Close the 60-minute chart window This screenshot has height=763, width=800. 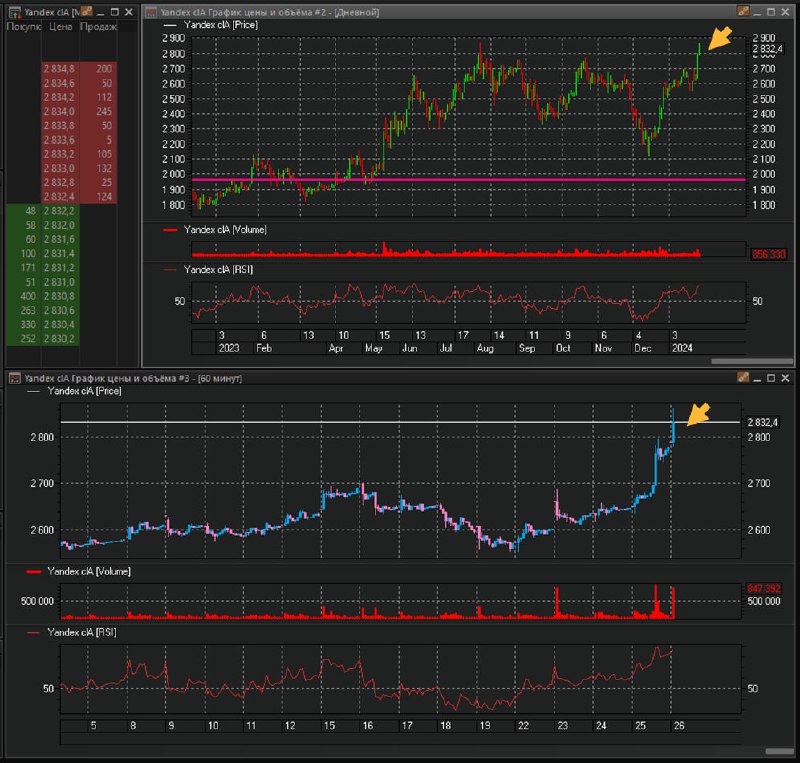coord(785,378)
